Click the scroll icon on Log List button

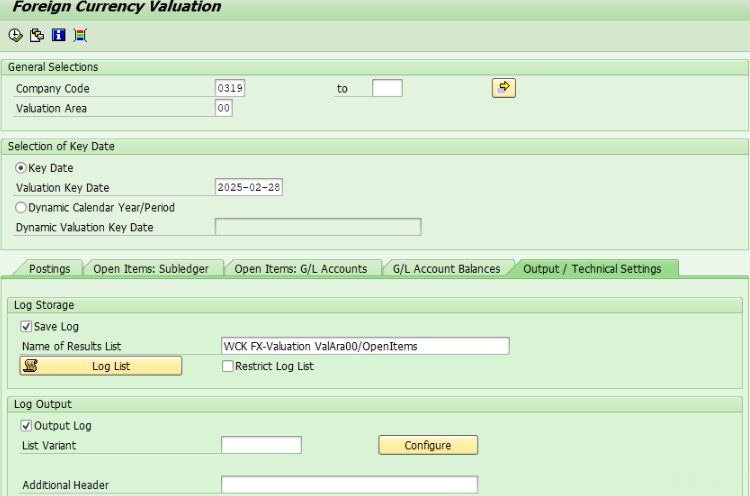(31, 366)
